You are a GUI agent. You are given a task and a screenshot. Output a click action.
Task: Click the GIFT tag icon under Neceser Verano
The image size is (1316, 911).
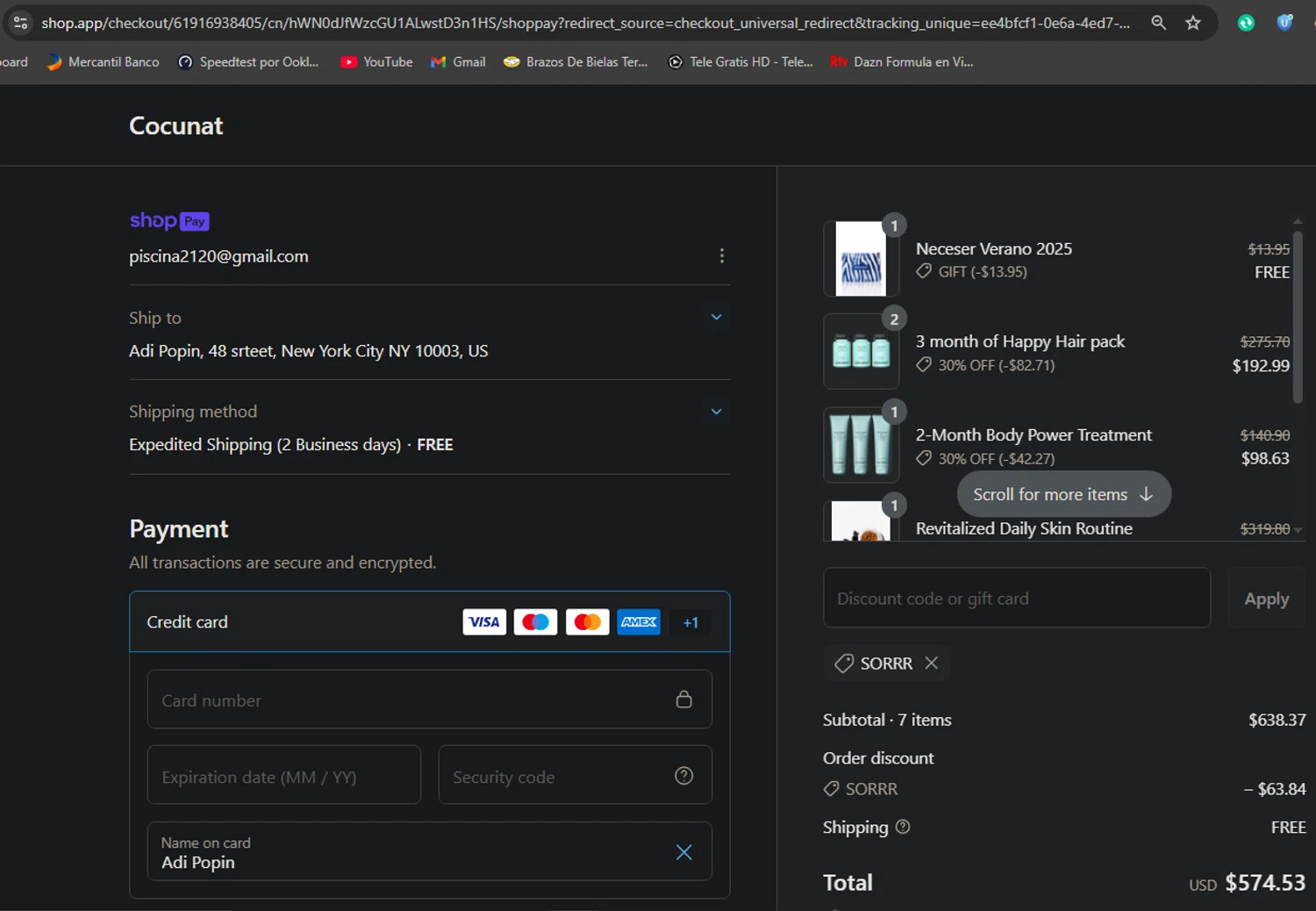pos(924,271)
